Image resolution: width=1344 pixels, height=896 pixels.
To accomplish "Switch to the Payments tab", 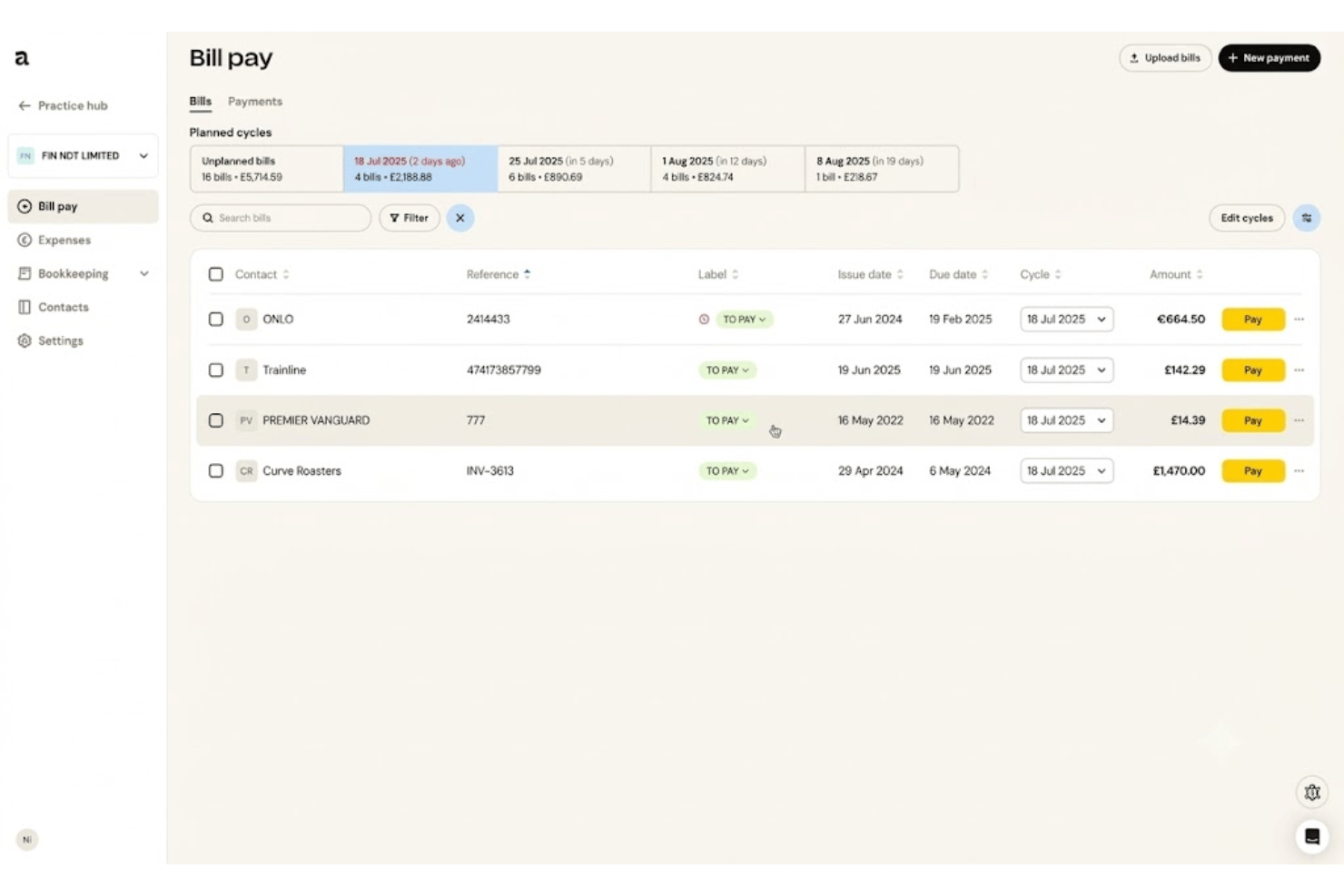I will (255, 102).
